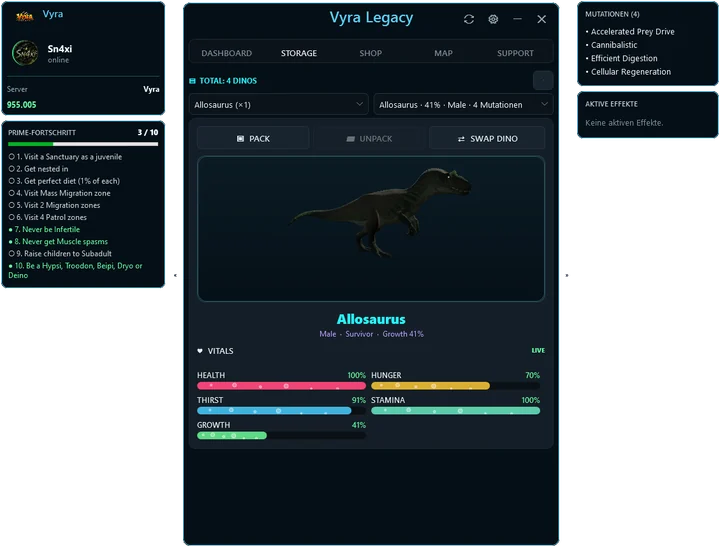The image size is (720, 547).
Task: Select task 5 Visit 2 Migration zones
Action: pyautogui.click(x=54, y=205)
